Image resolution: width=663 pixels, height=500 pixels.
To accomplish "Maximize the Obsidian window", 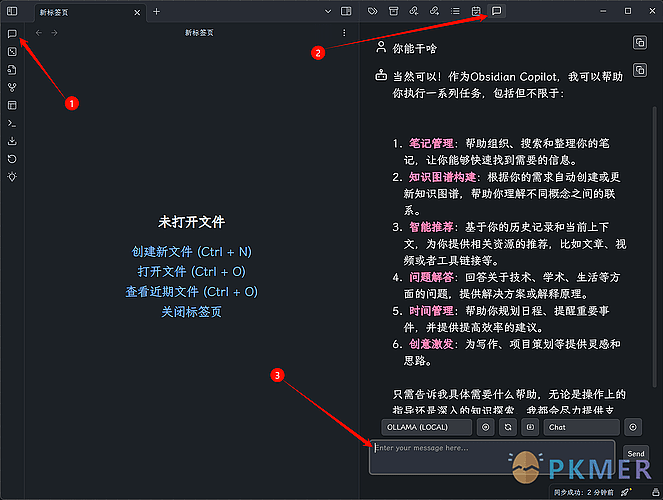I will click(x=628, y=11).
